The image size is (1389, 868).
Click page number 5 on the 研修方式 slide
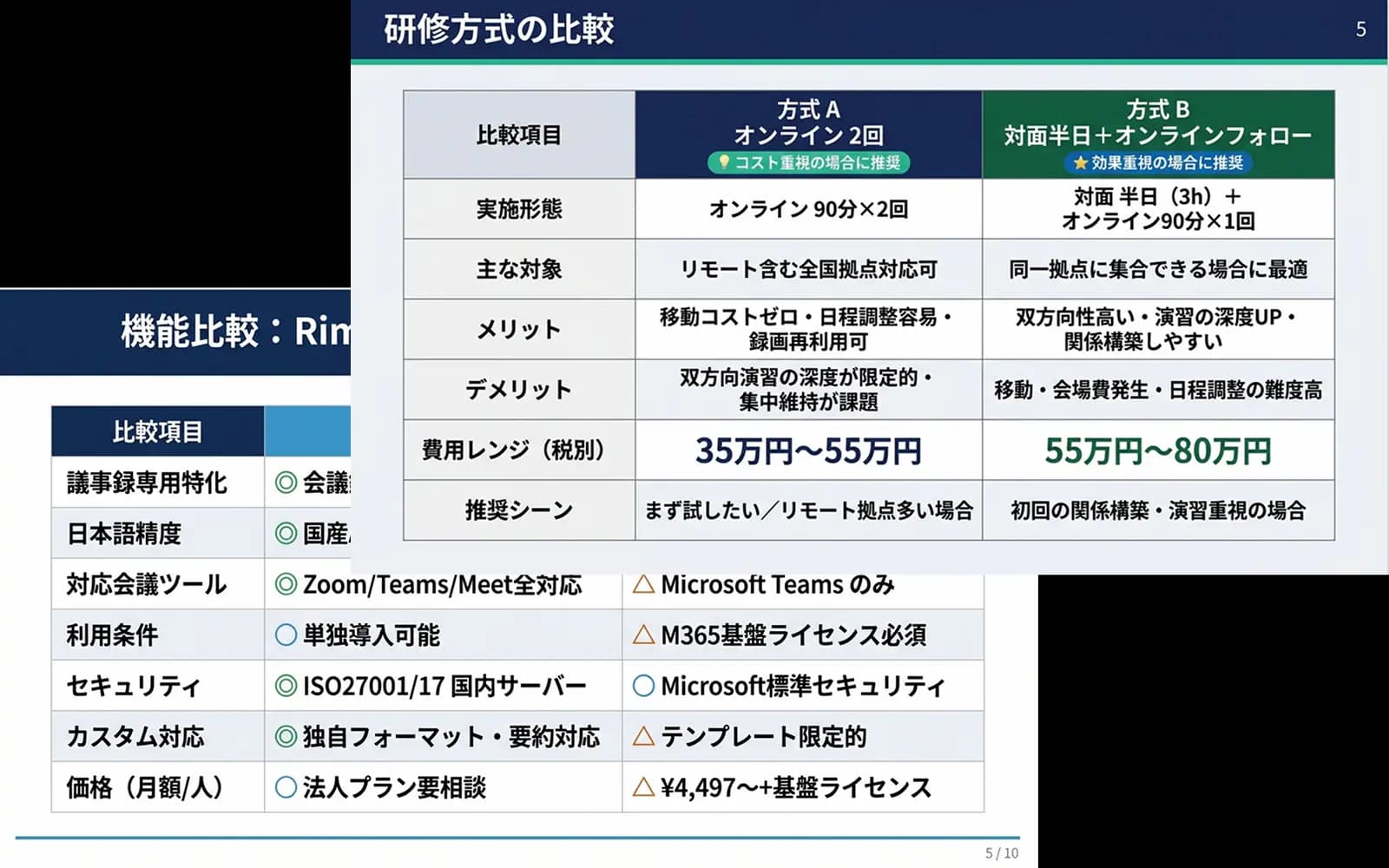tap(1360, 30)
